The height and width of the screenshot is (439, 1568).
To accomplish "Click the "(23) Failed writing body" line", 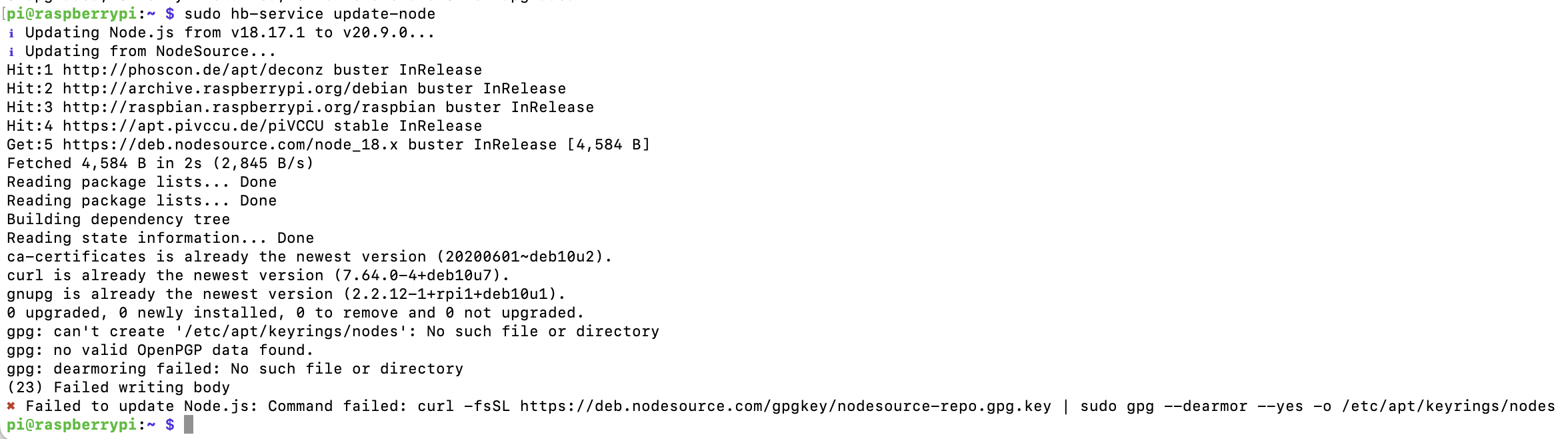I will (x=118, y=388).
